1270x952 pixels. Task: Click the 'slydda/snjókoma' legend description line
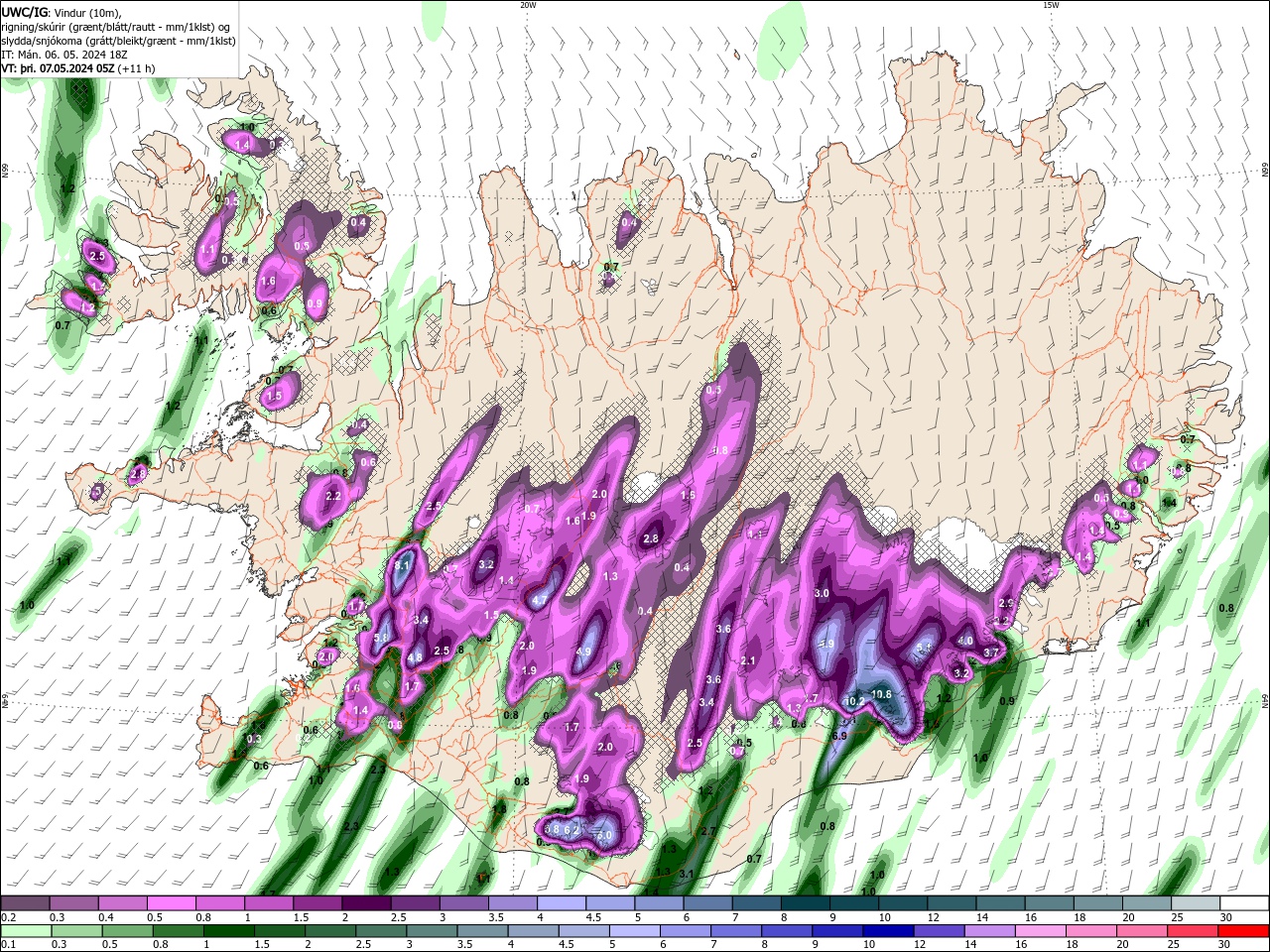119,41
